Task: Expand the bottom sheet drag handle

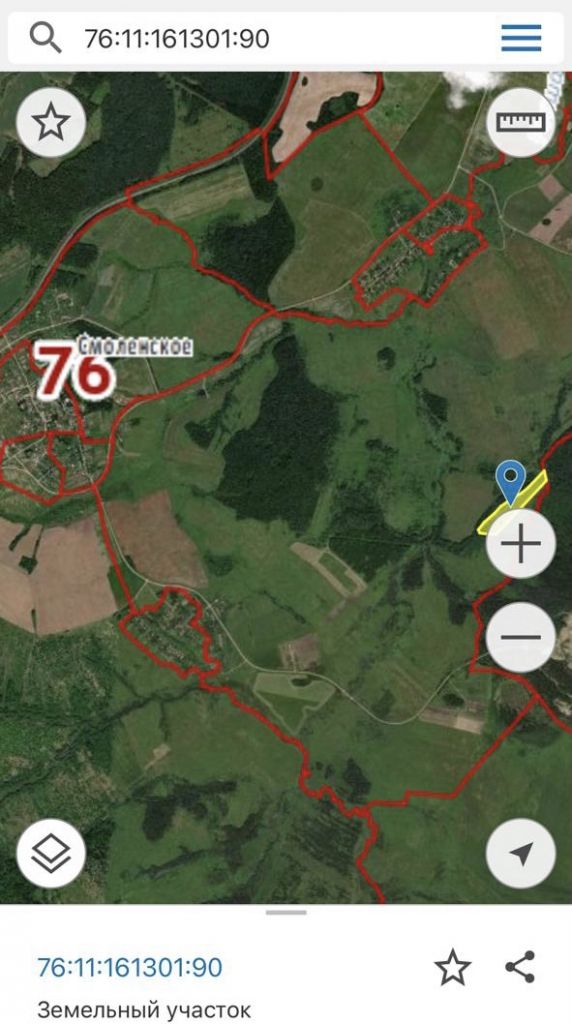Action: coord(286,912)
